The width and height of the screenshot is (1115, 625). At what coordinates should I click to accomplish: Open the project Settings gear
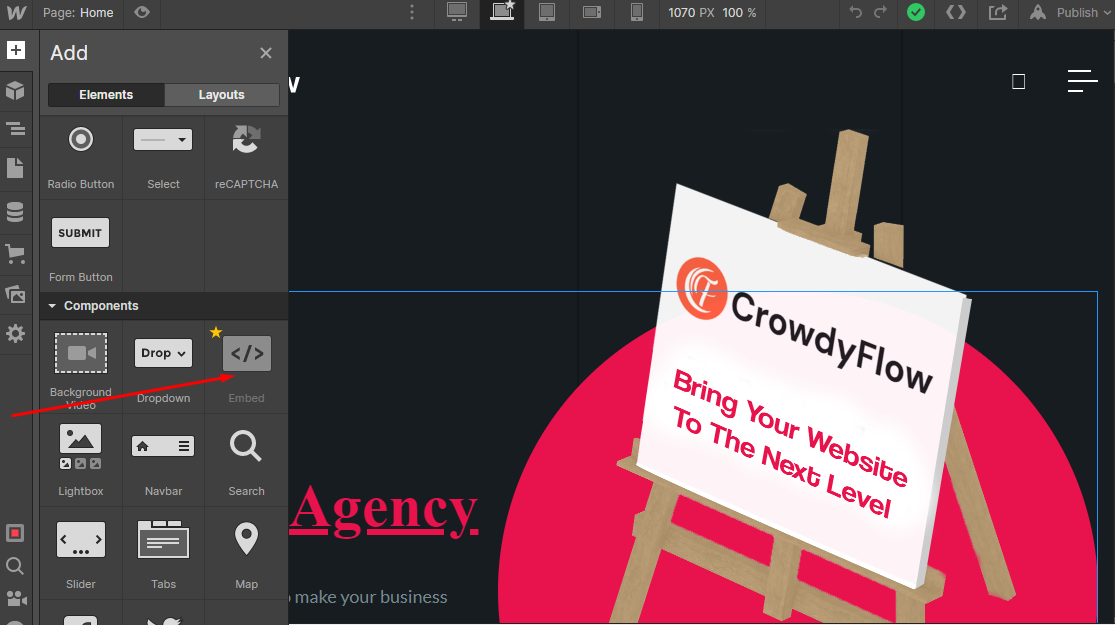pyautogui.click(x=16, y=333)
